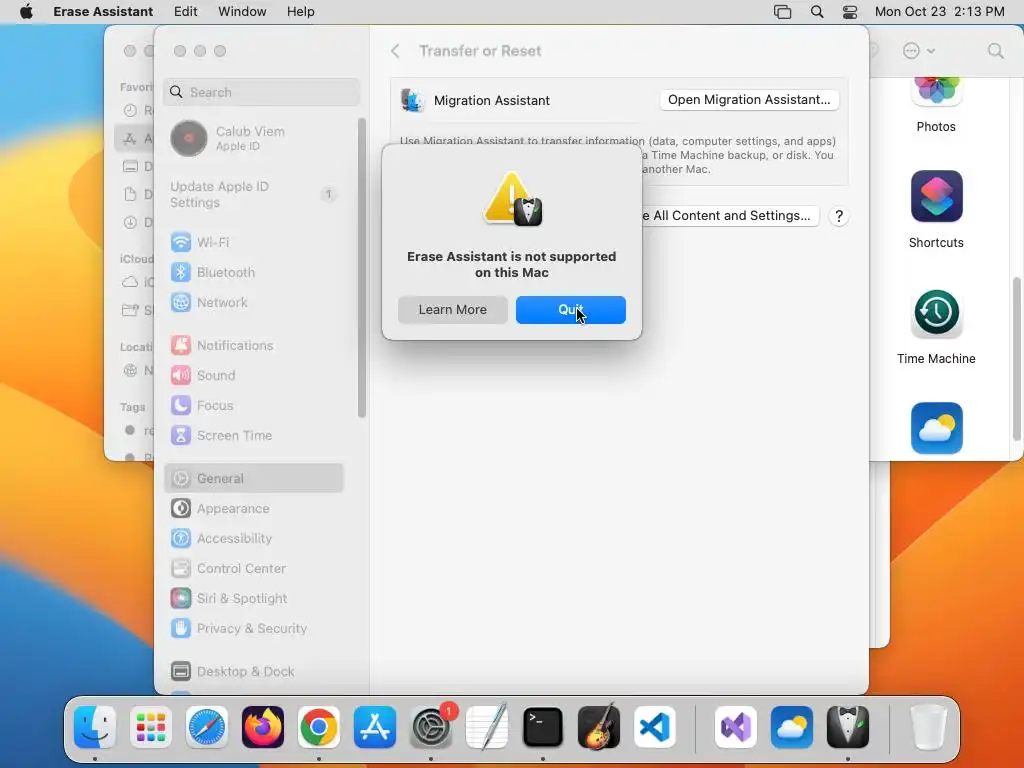The height and width of the screenshot is (768, 1024).
Task: Launch Firefox from the Dock
Action: (x=263, y=727)
